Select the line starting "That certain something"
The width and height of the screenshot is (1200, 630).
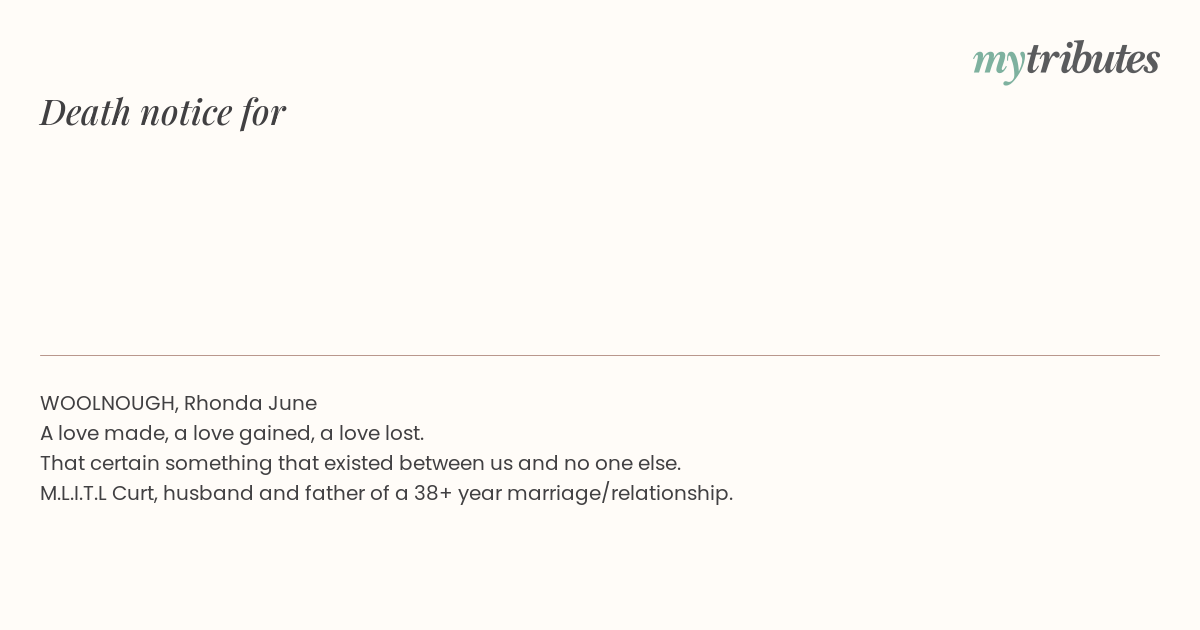(360, 463)
